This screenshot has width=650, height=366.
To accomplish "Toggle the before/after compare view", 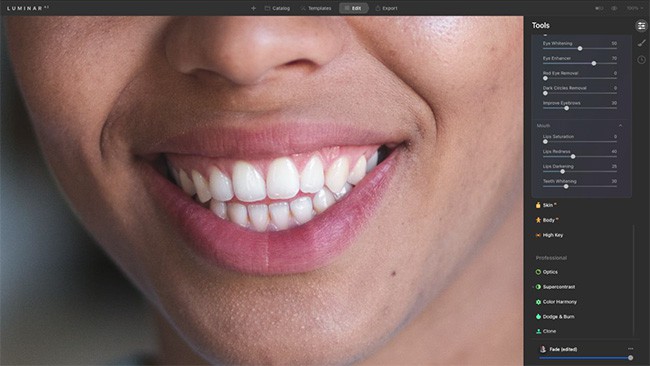I will (599, 8).
